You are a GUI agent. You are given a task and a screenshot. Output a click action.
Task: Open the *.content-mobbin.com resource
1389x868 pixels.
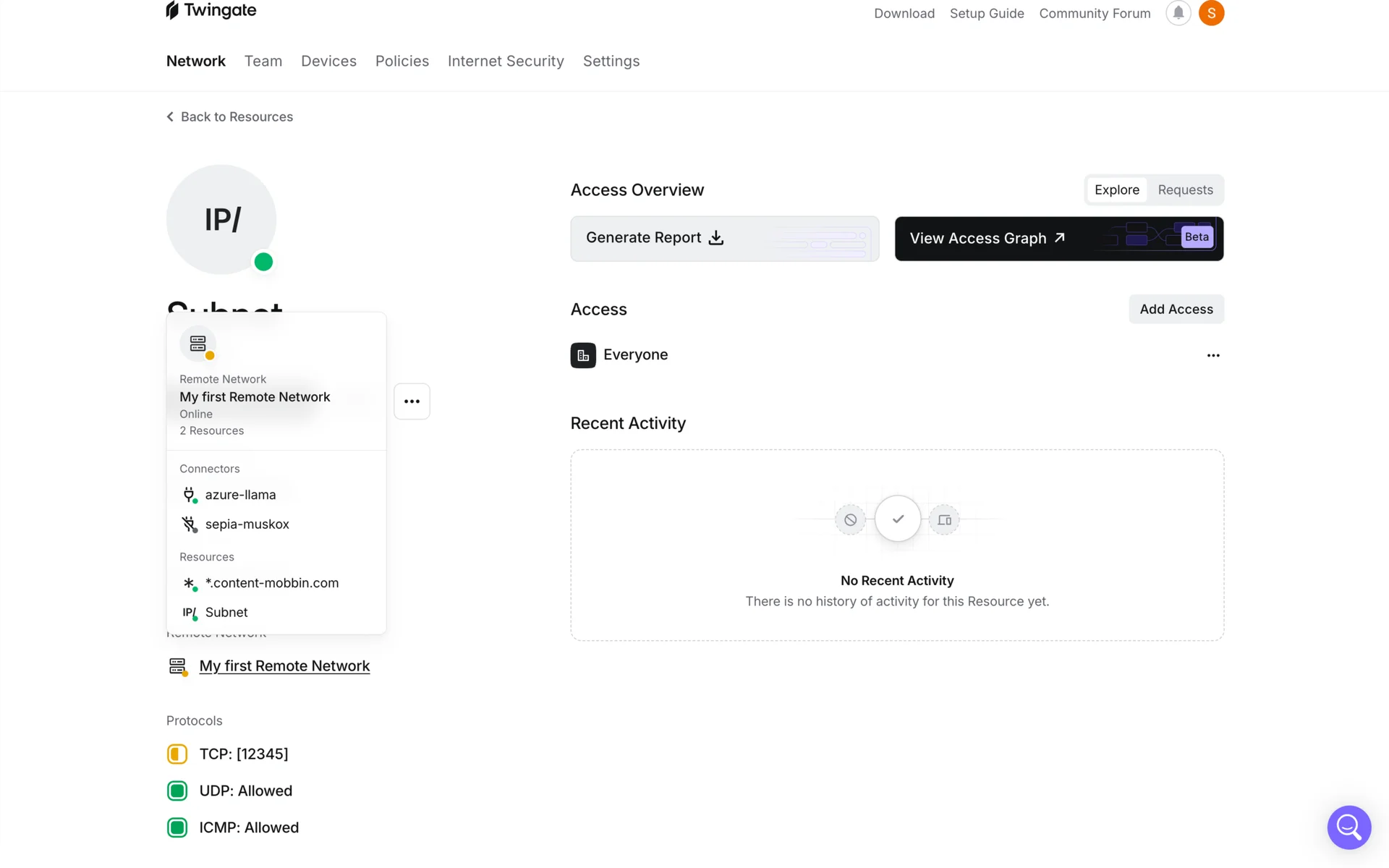point(271,583)
